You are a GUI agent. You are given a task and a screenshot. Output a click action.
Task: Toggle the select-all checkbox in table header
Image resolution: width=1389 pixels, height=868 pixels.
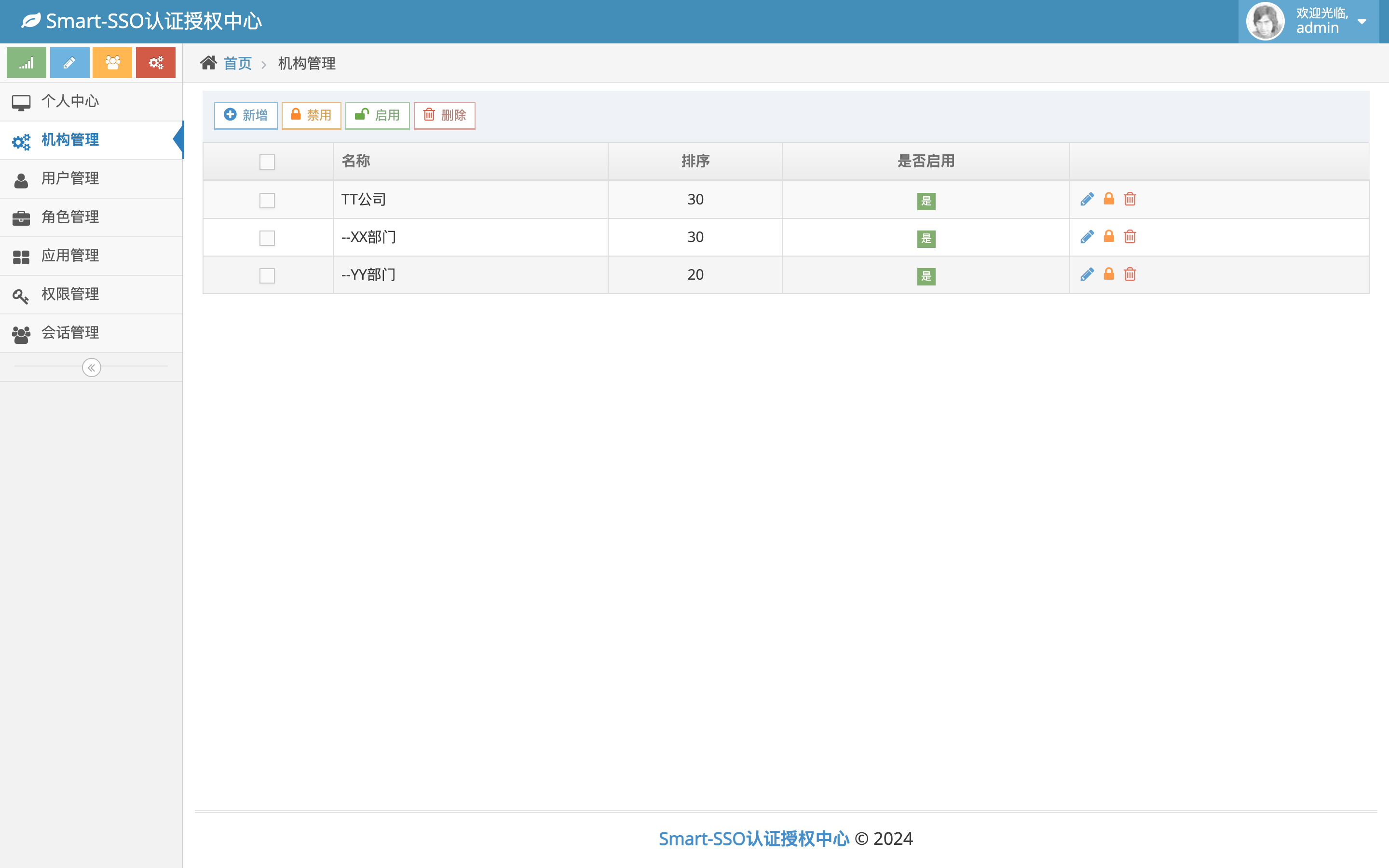(x=267, y=162)
